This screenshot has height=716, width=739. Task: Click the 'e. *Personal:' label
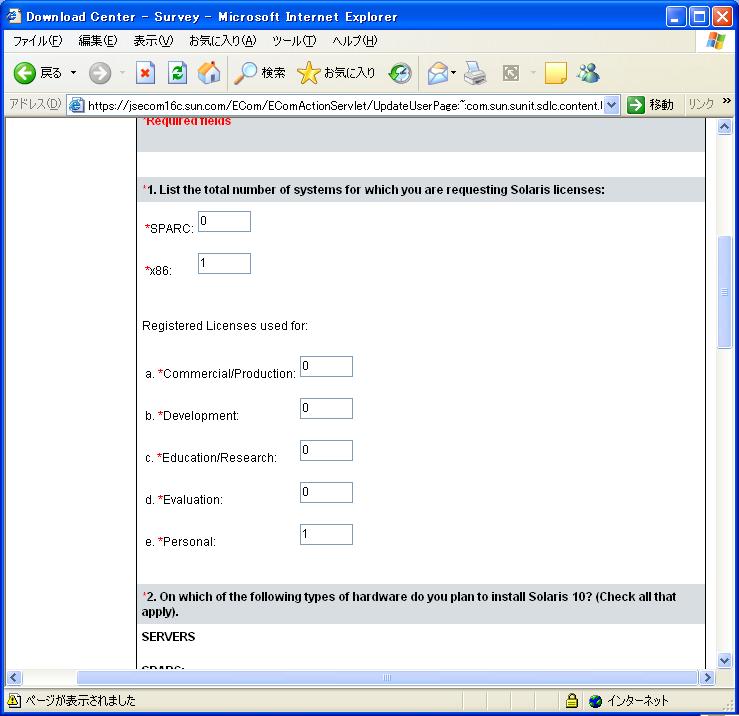[181, 542]
